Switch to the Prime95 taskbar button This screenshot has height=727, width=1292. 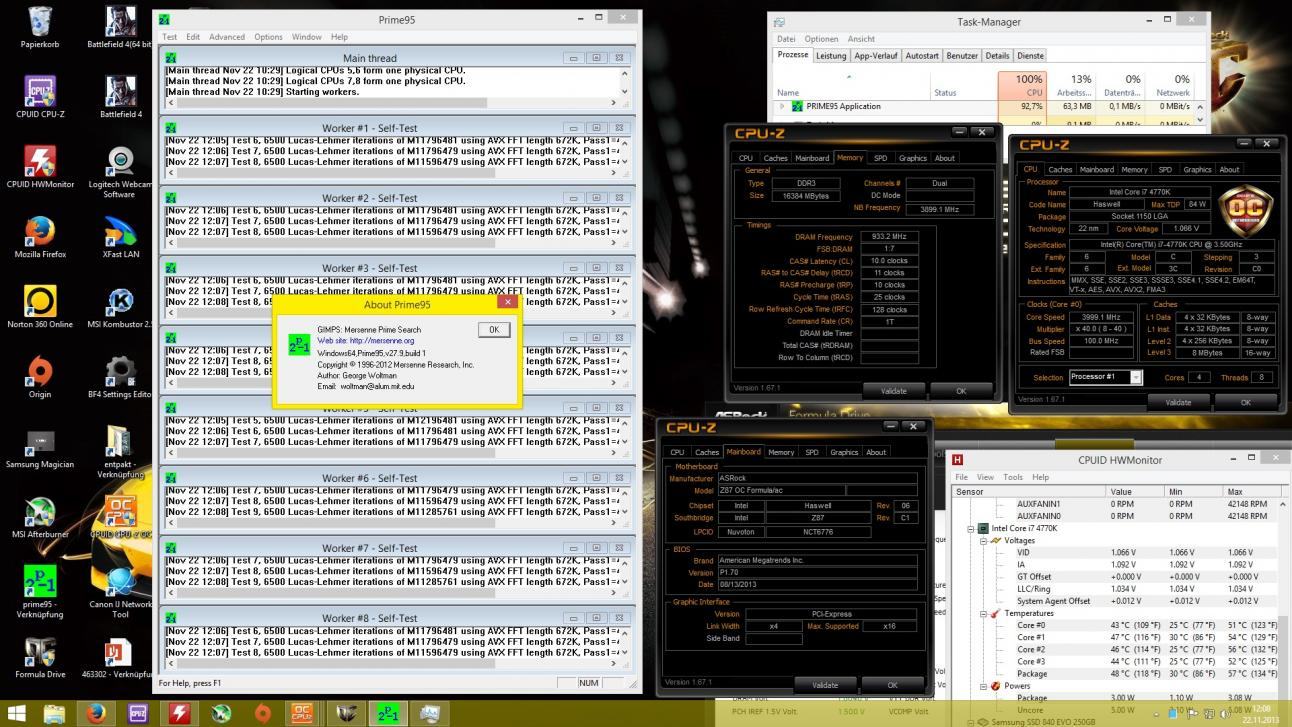pos(386,713)
